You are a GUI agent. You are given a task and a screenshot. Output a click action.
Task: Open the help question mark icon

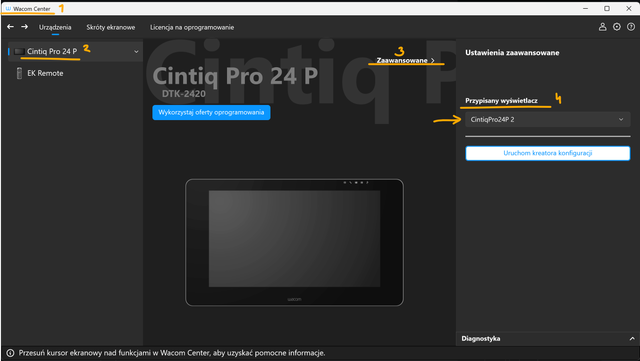click(631, 27)
